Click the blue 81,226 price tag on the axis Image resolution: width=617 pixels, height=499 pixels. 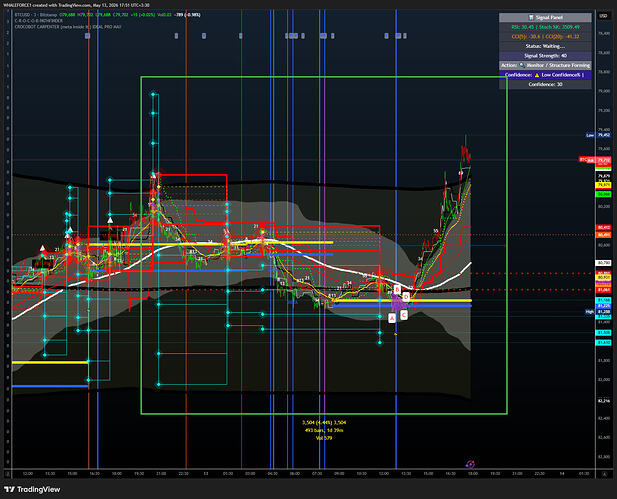(604, 306)
